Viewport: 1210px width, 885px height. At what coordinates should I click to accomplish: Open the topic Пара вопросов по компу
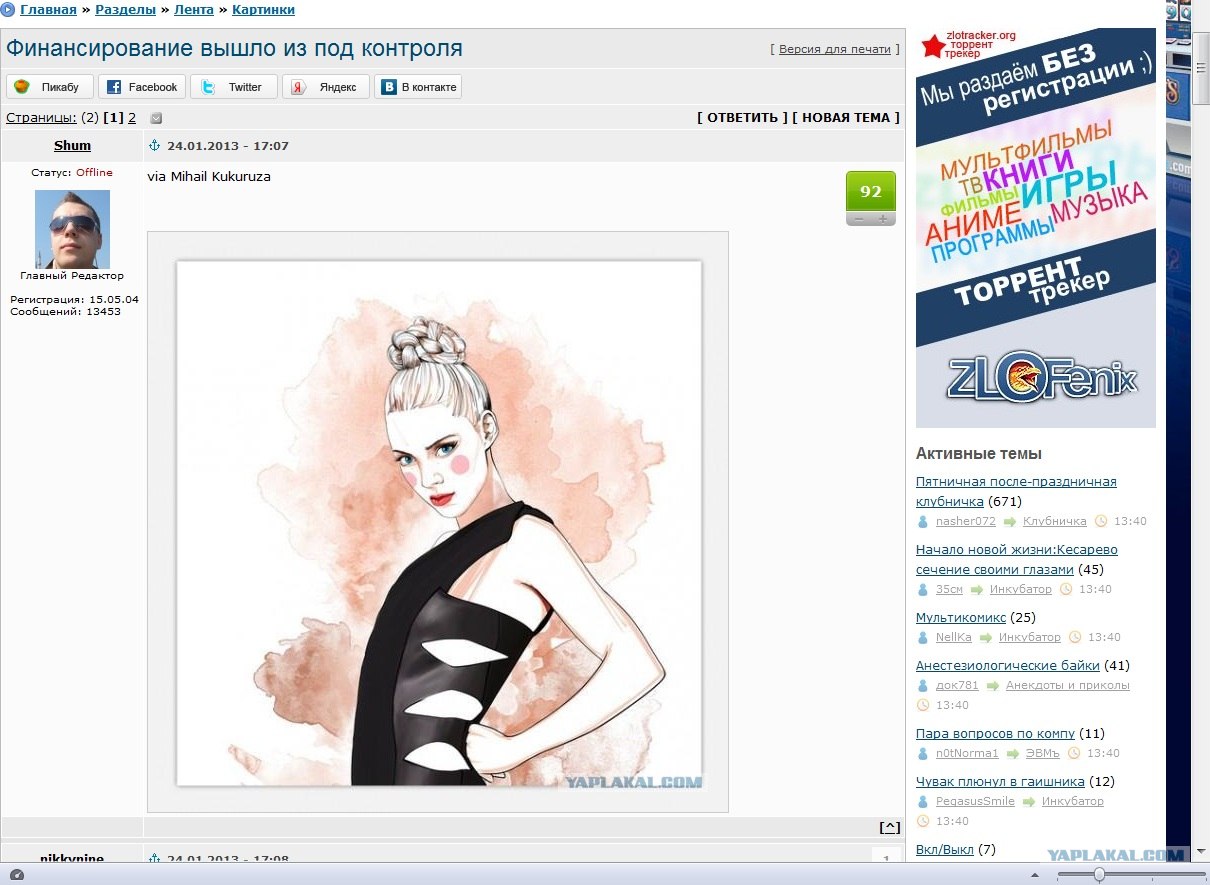995,733
